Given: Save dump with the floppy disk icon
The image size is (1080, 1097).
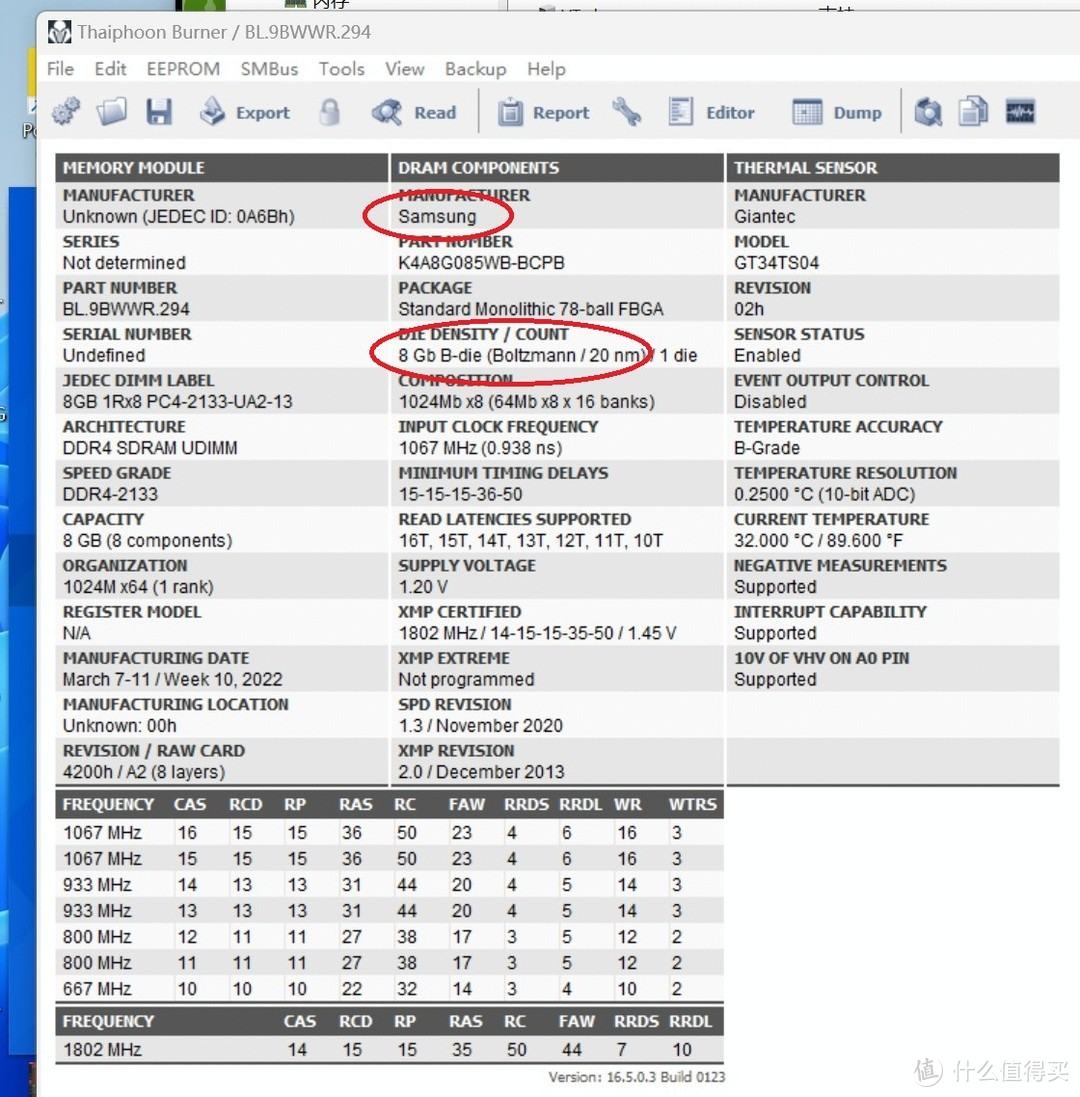Looking at the screenshot, I should coord(159,111).
